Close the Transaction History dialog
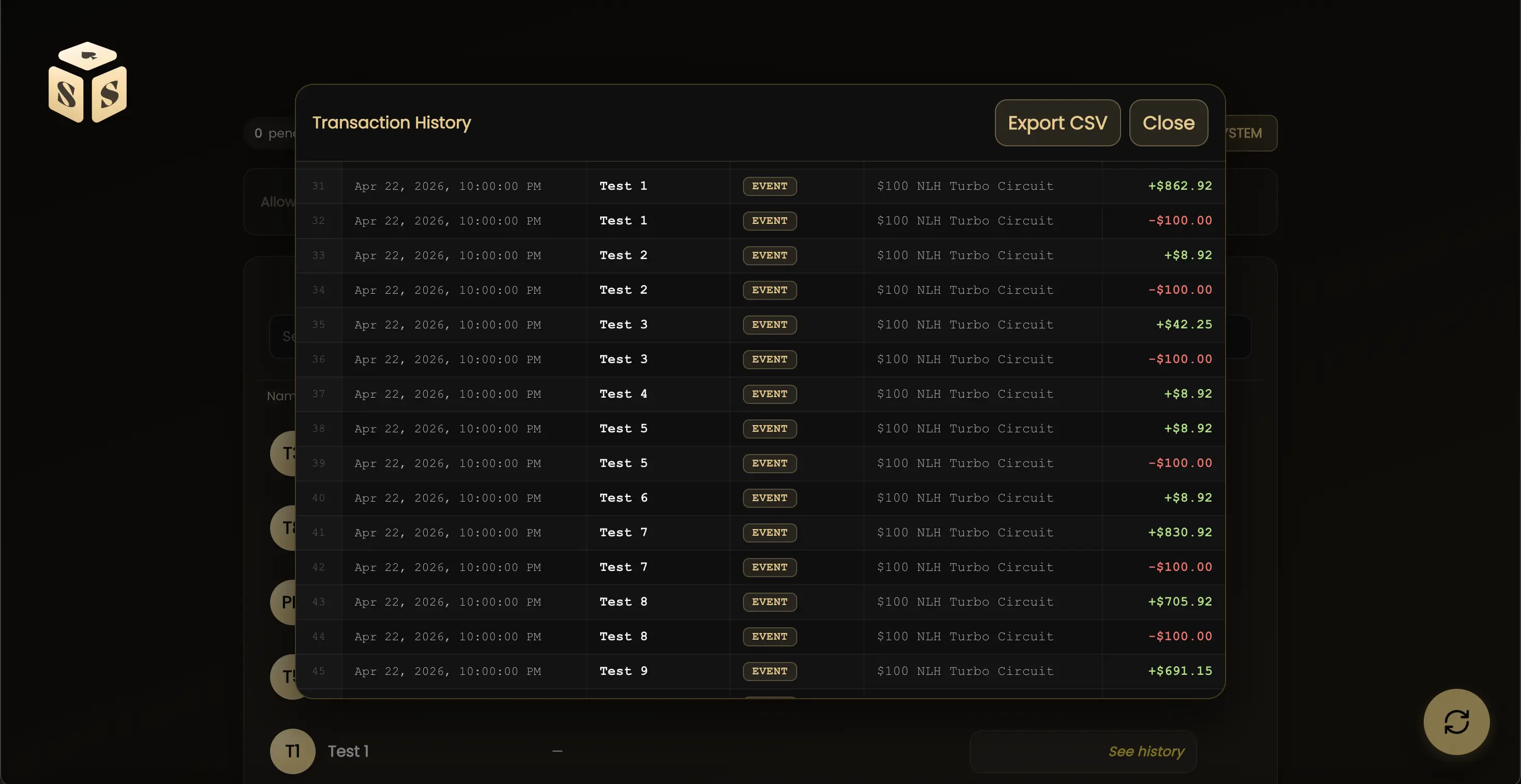This screenshot has width=1521, height=784. pyautogui.click(x=1169, y=123)
